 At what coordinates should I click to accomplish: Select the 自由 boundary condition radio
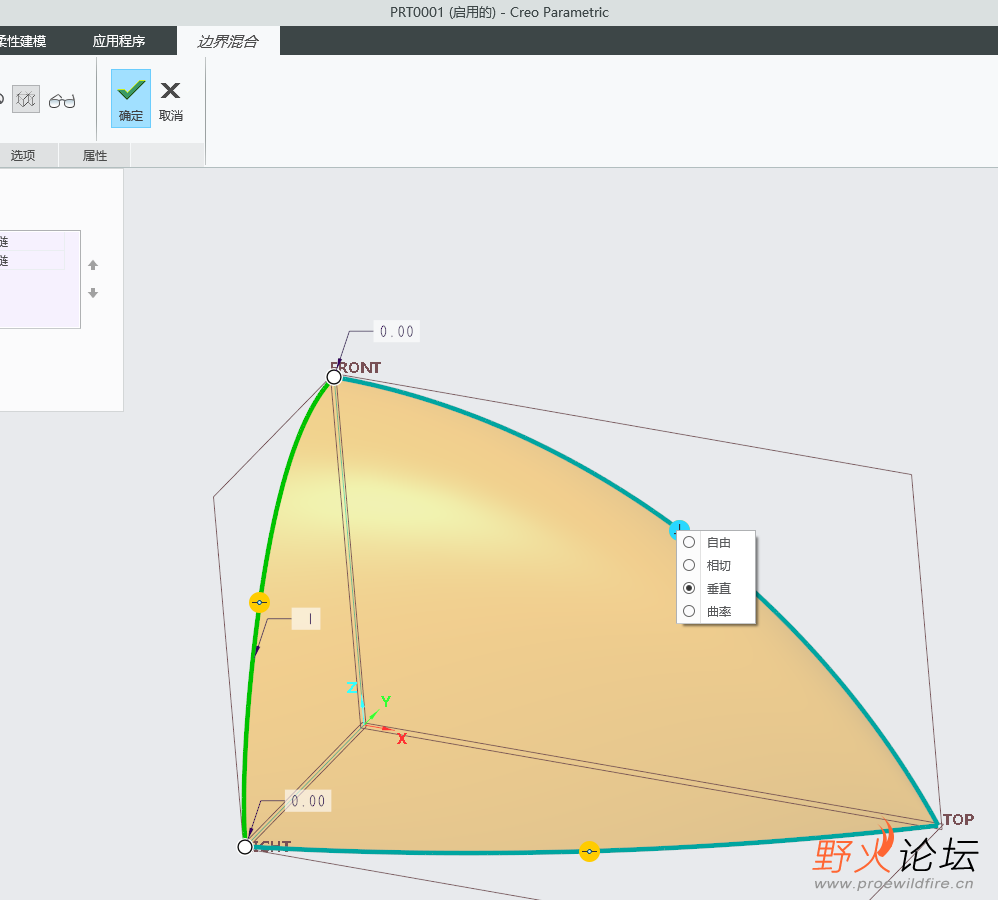point(689,542)
